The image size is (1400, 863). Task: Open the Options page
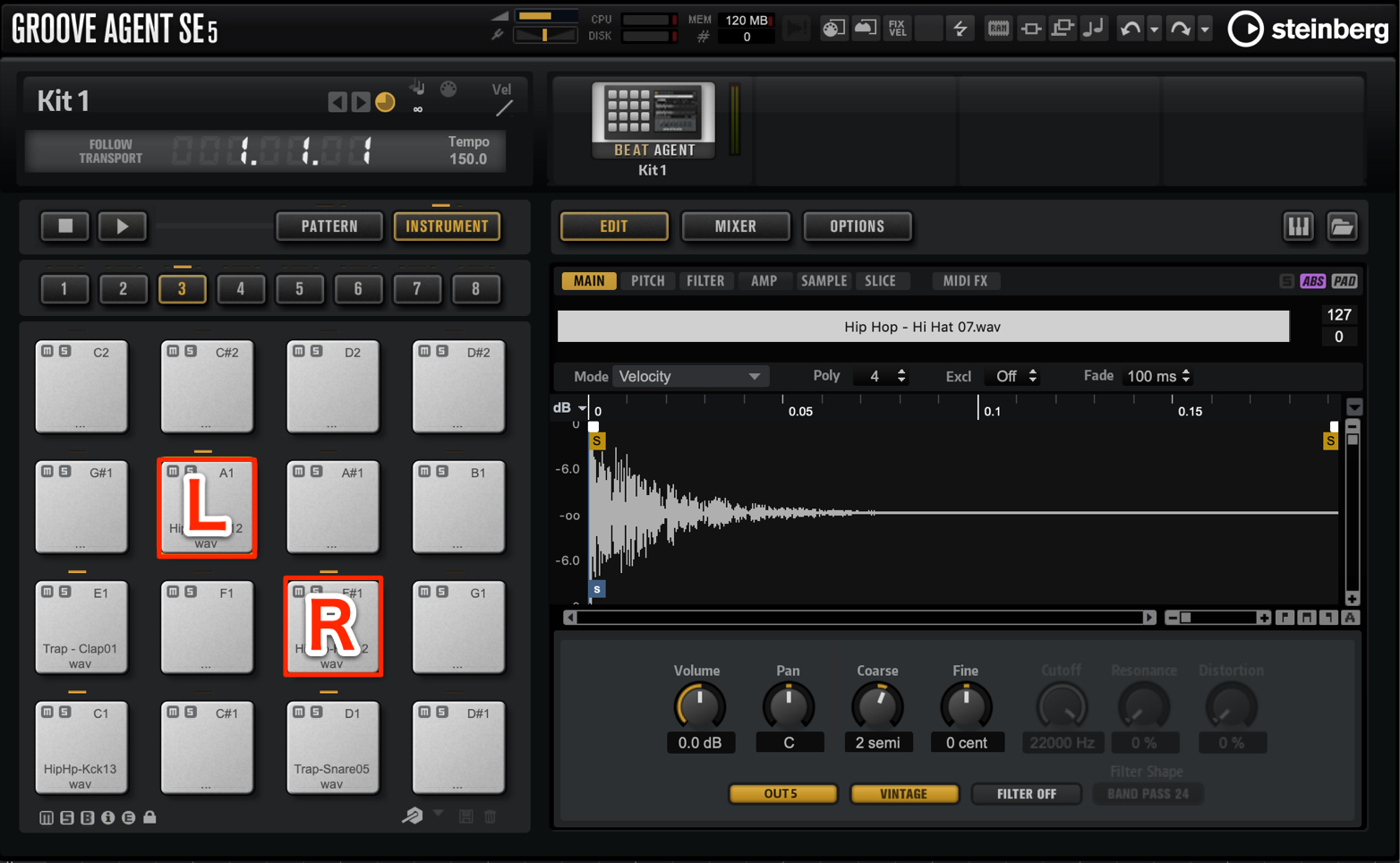click(x=857, y=226)
